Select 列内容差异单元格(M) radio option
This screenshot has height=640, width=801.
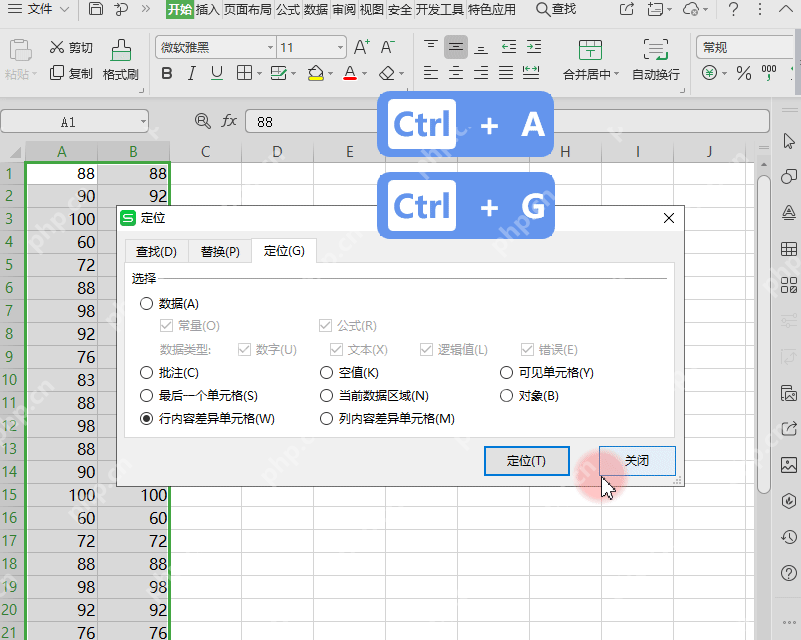[x=326, y=418]
